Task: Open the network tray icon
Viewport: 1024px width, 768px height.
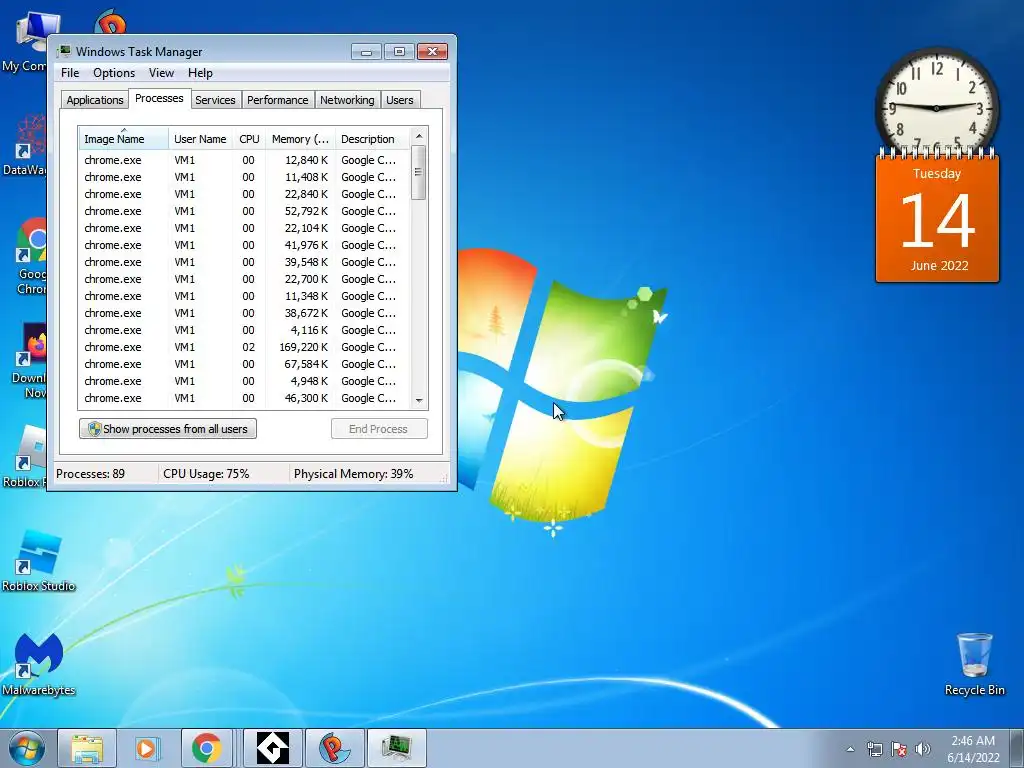Action: [874, 749]
